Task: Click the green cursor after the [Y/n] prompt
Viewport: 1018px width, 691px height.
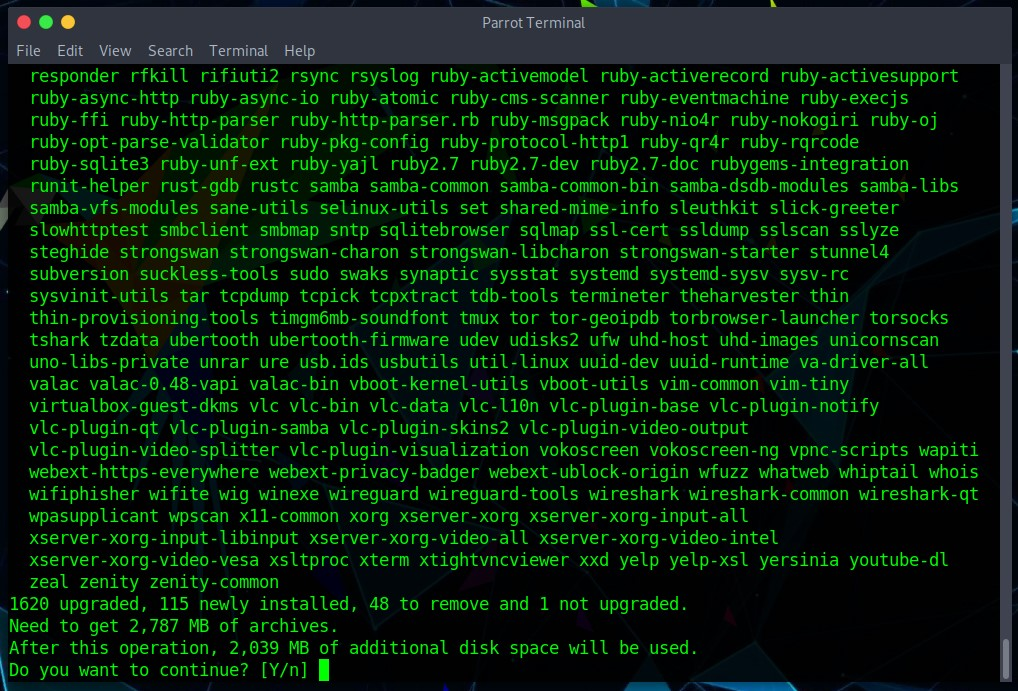Action: click(x=324, y=670)
